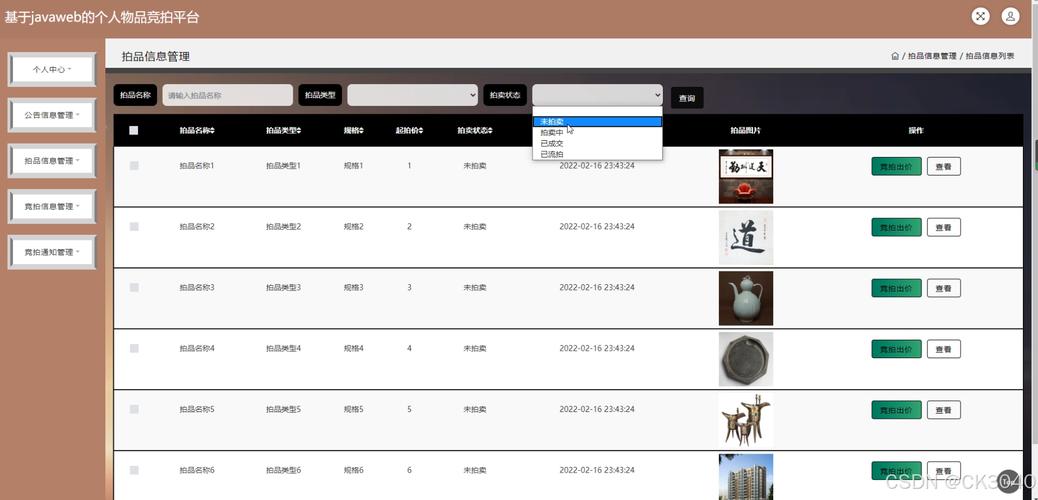Click 查看 for 拍品名称1
Image resolution: width=1038 pixels, height=500 pixels.
pyautogui.click(x=943, y=167)
